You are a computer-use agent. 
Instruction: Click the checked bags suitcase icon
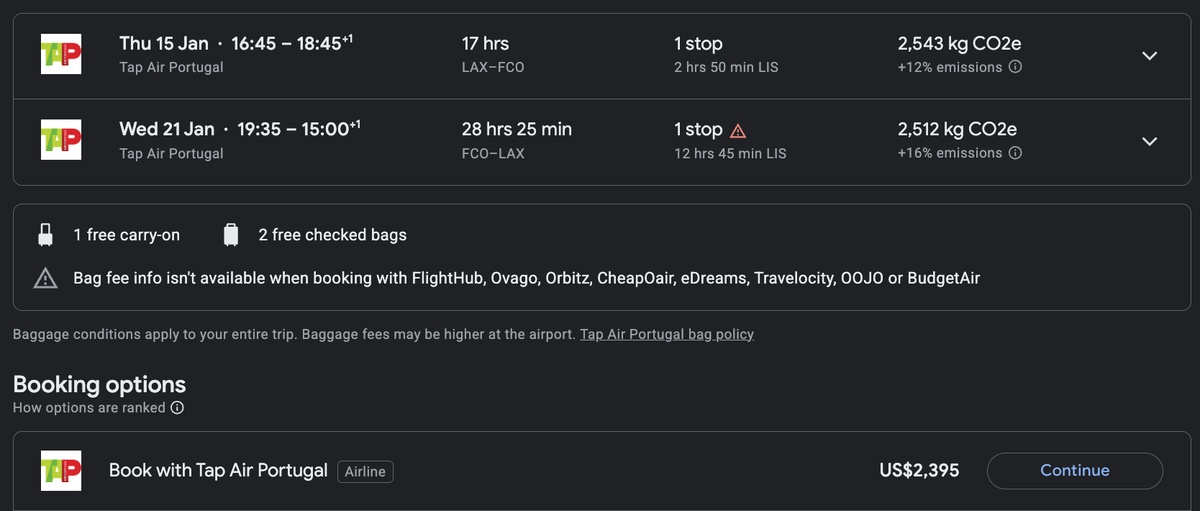pos(231,235)
